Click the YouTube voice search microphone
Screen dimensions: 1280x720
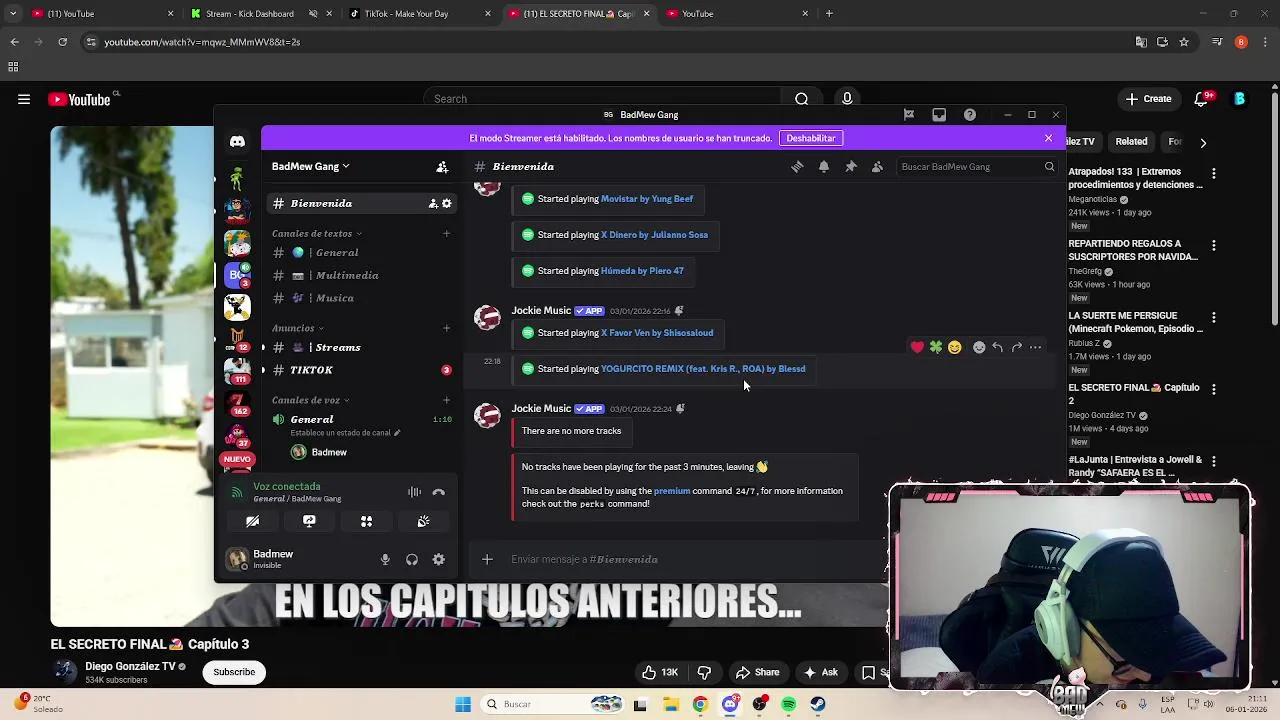point(847,99)
